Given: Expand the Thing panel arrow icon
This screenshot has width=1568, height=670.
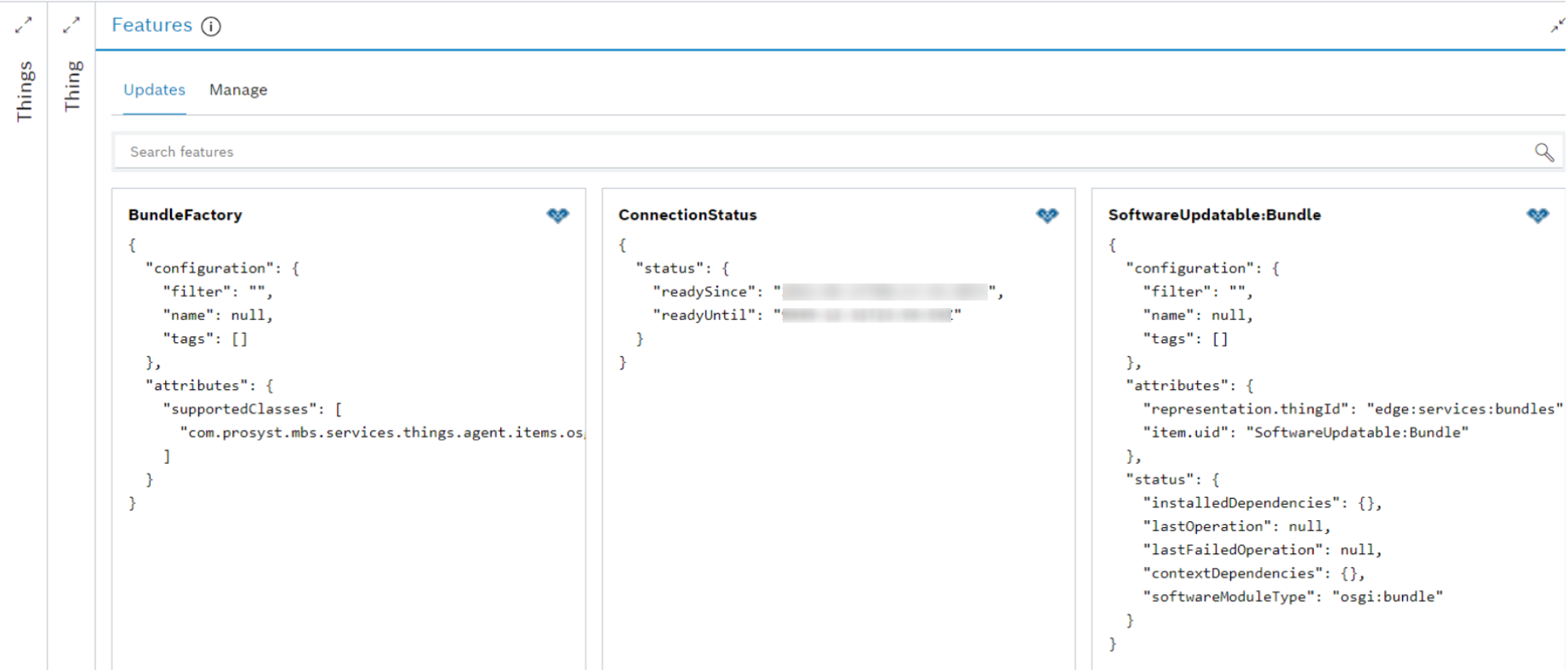Looking at the screenshot, I should pos(71,26).
